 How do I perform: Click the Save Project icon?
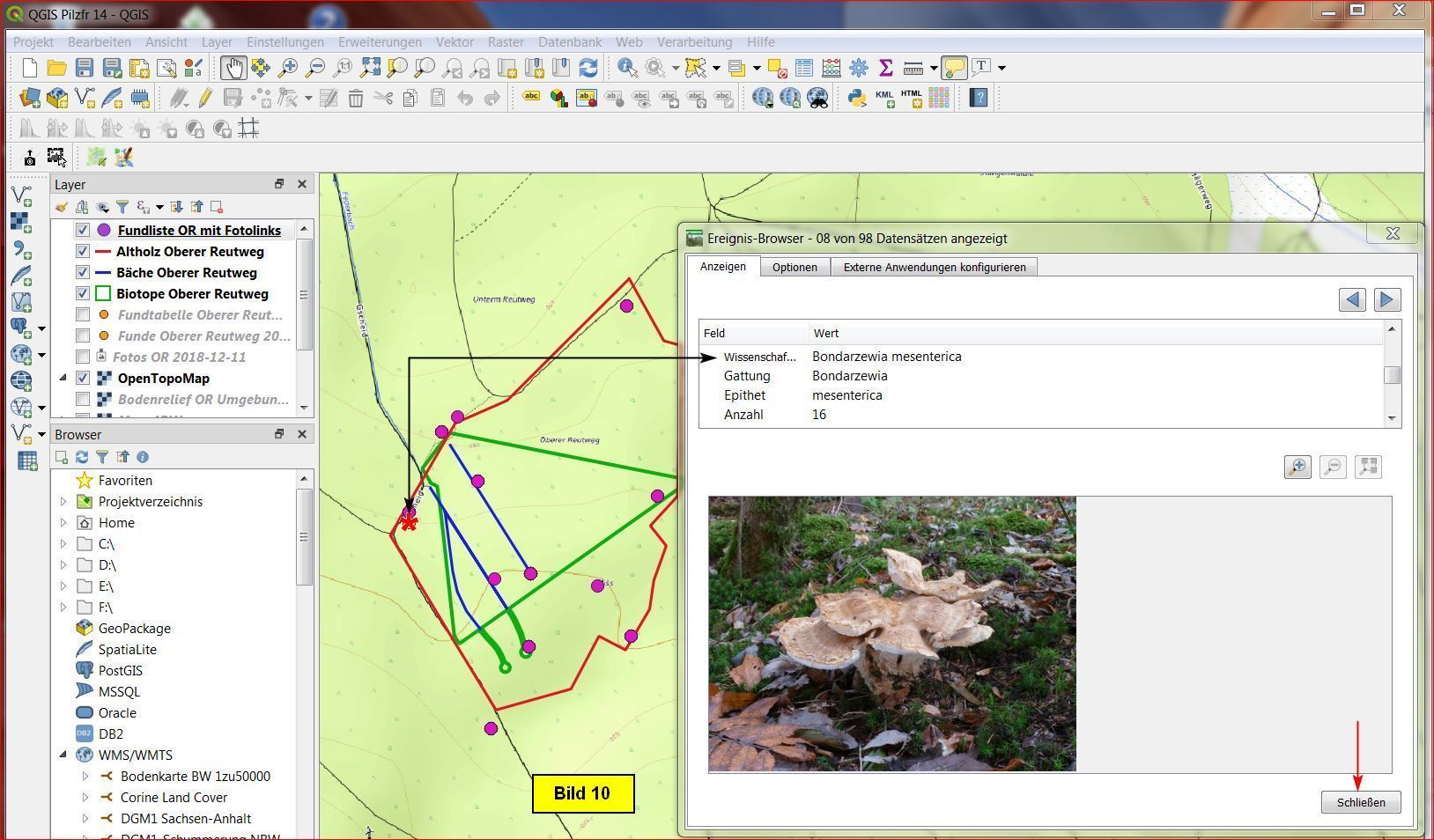tap(85, 68)
